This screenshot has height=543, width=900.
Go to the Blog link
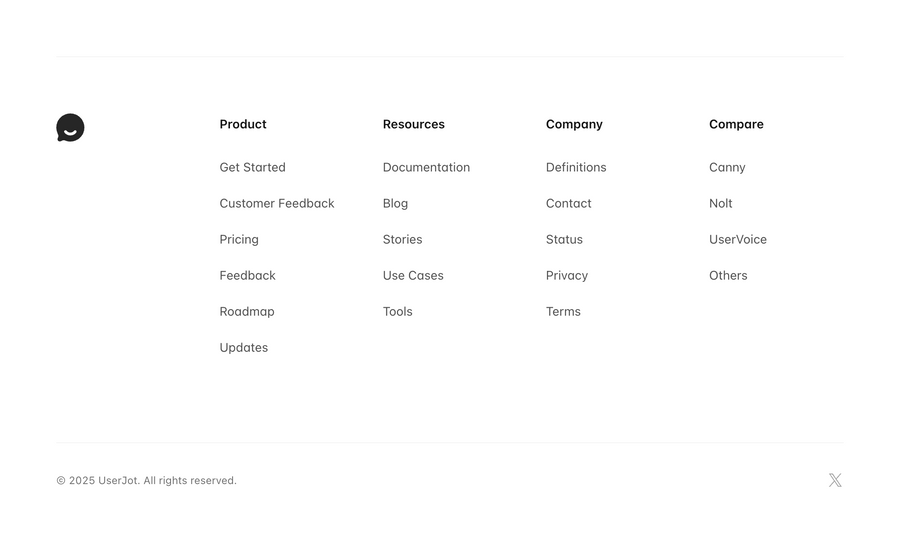(x=395, y=203)
